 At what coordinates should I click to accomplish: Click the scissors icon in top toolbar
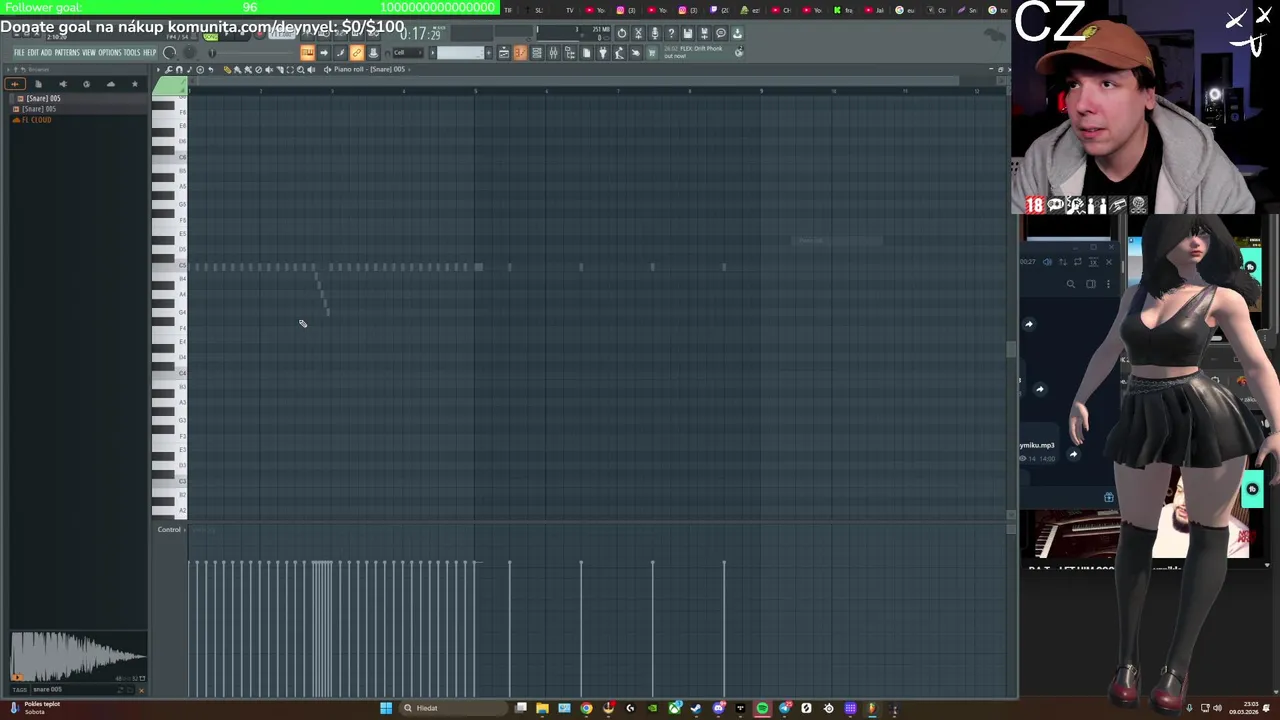pyautogui.click(x=638, y=33)
